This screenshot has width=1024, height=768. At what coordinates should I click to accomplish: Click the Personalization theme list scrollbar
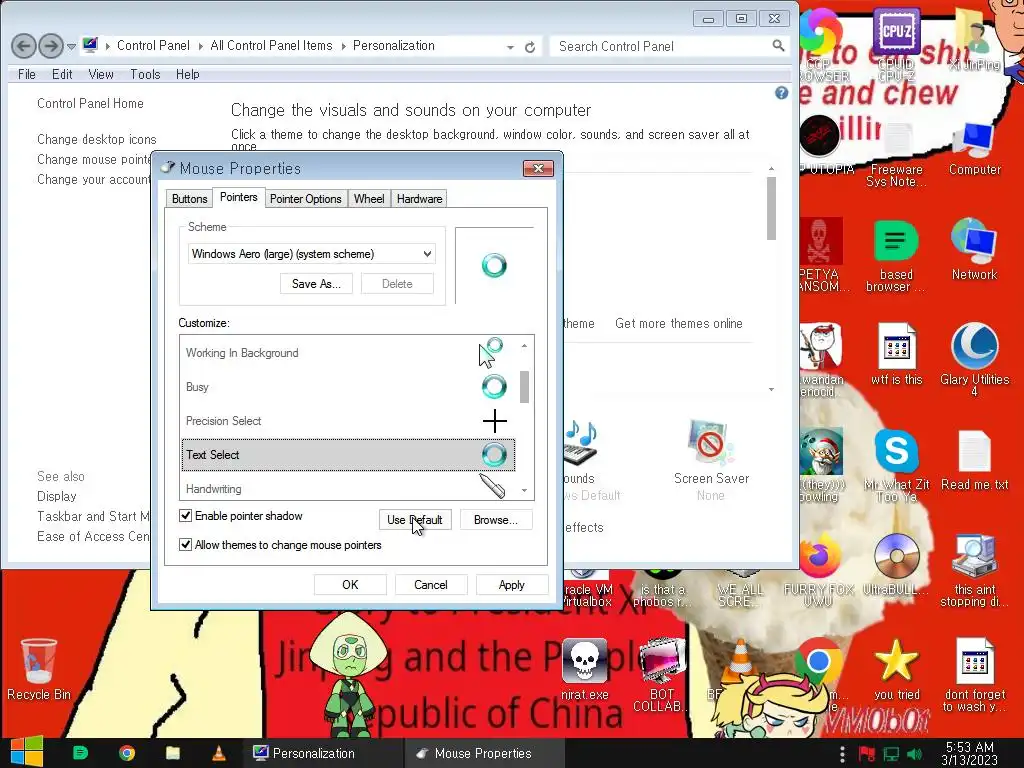pyautogui.click(x=771, y=209)
